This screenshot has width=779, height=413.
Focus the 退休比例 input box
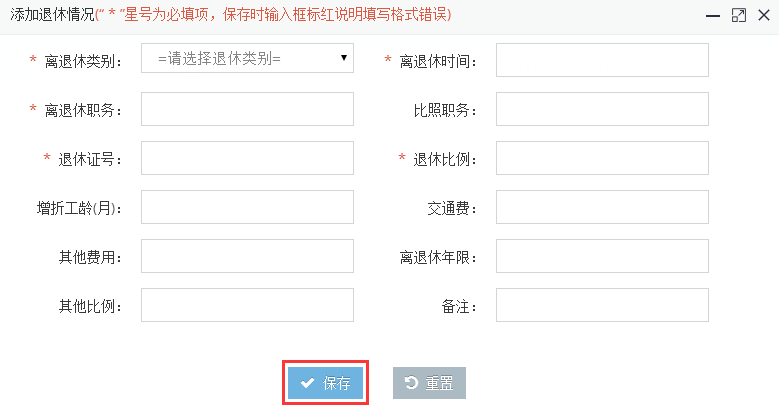(x=602, y=158)
